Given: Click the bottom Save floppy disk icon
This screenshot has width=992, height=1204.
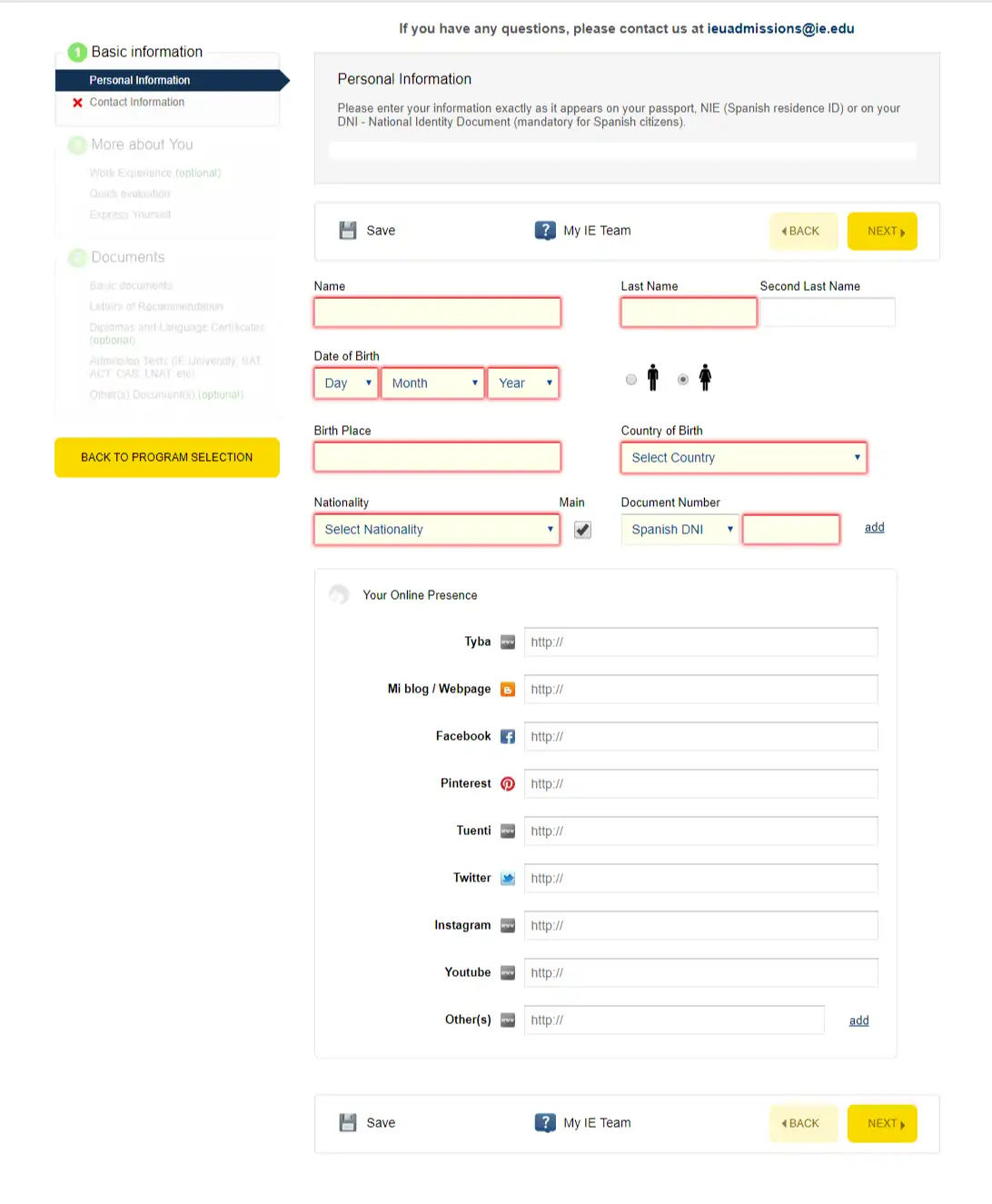Looking at the screenshot, I should click(x=348, y=1123).
